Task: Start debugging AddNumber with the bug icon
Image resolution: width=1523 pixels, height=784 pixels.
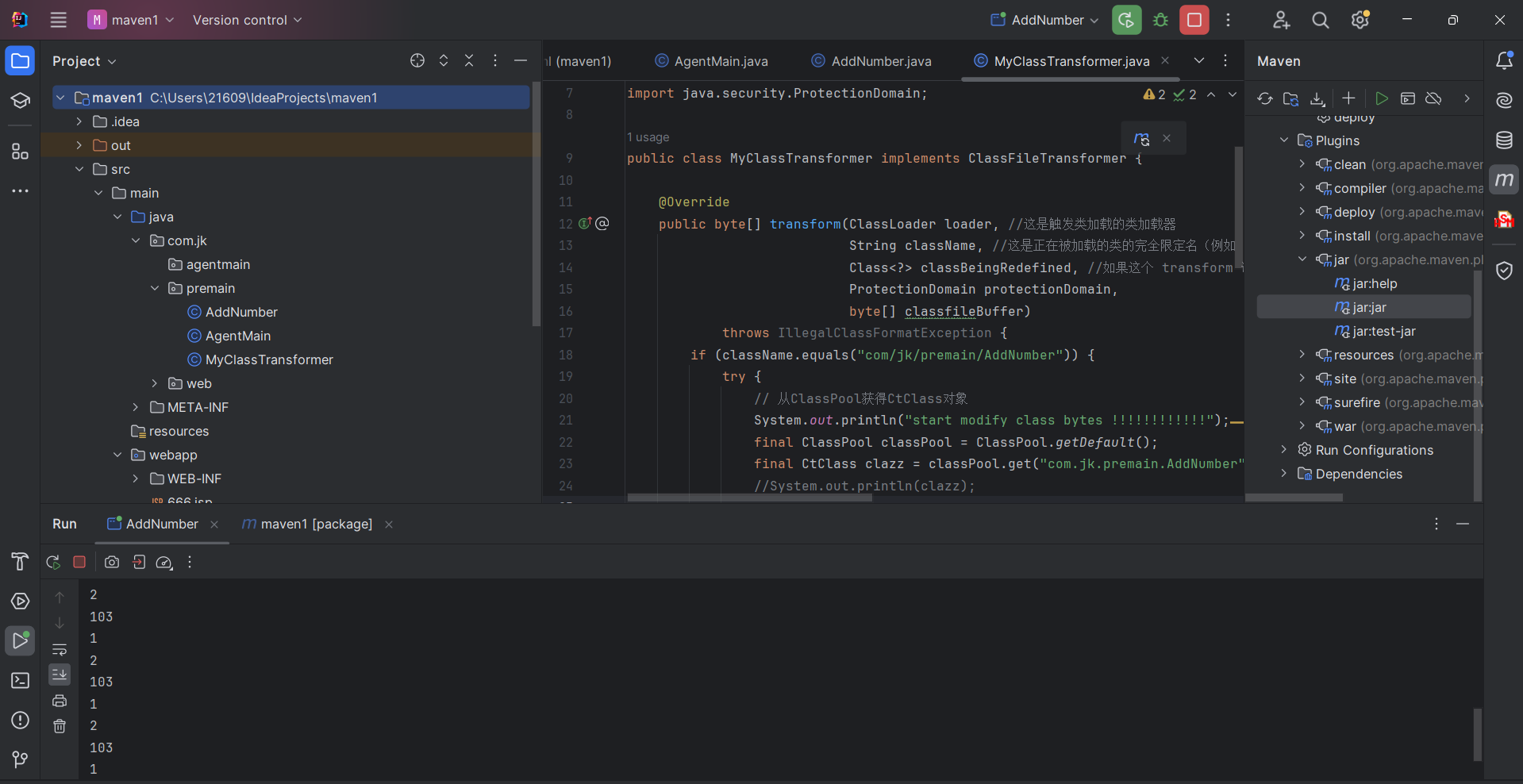Action: pos(1160,20)
